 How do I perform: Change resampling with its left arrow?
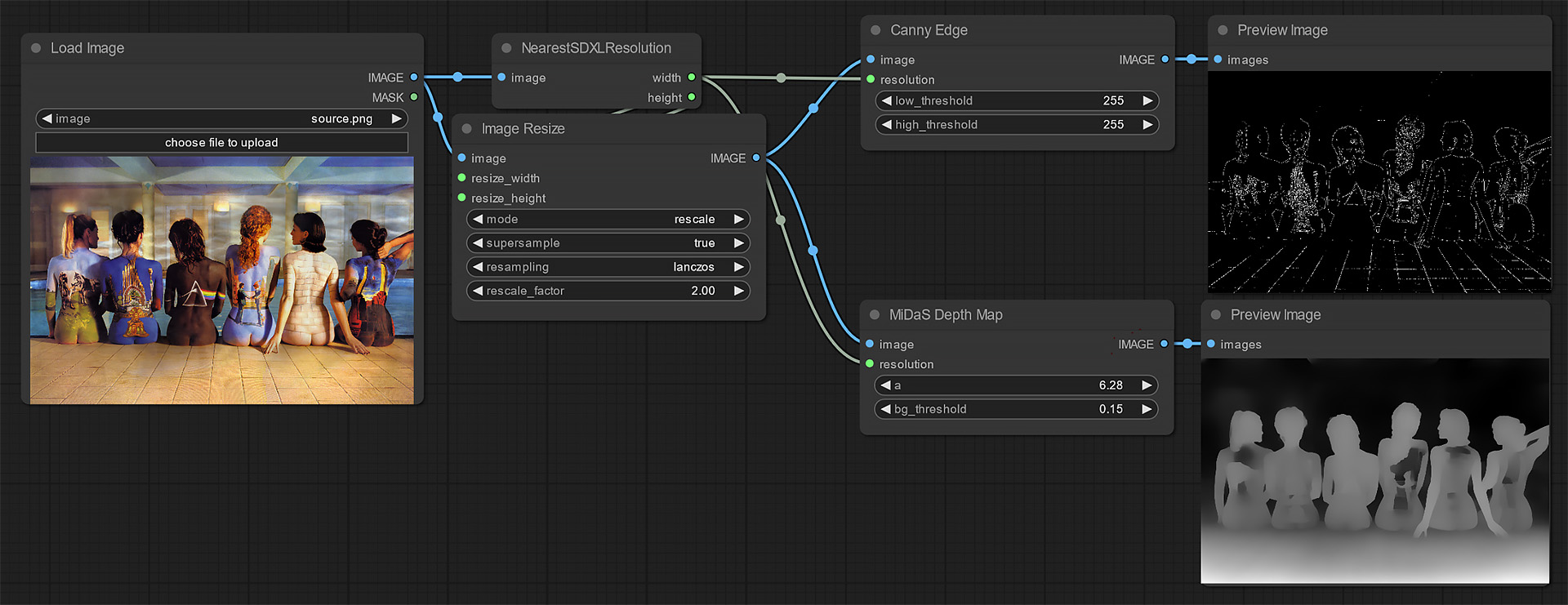click(x=478, y=267)
